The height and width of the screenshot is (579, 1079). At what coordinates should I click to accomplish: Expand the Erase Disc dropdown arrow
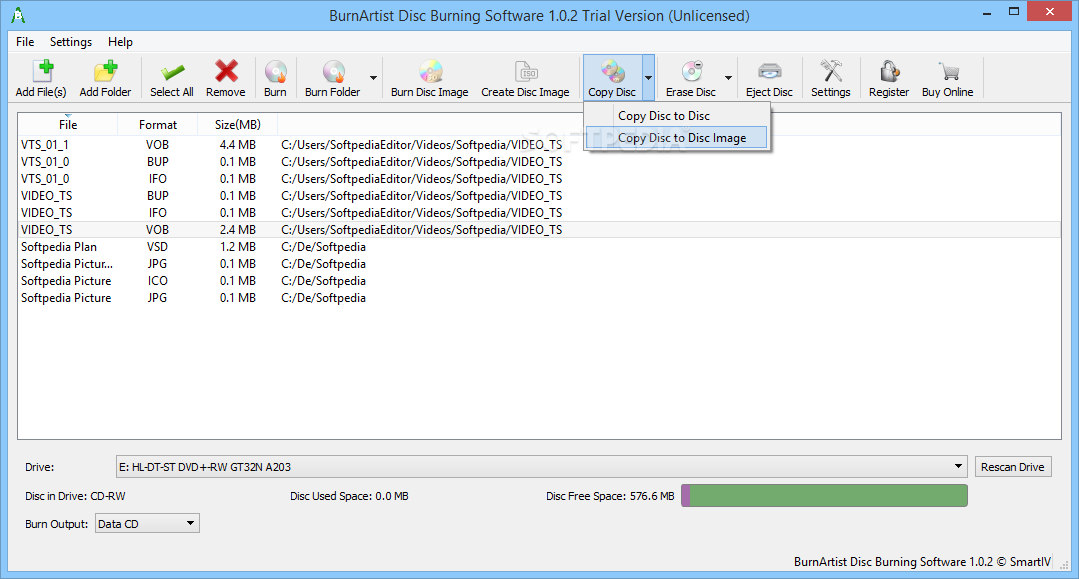click(x=728, y=78)
